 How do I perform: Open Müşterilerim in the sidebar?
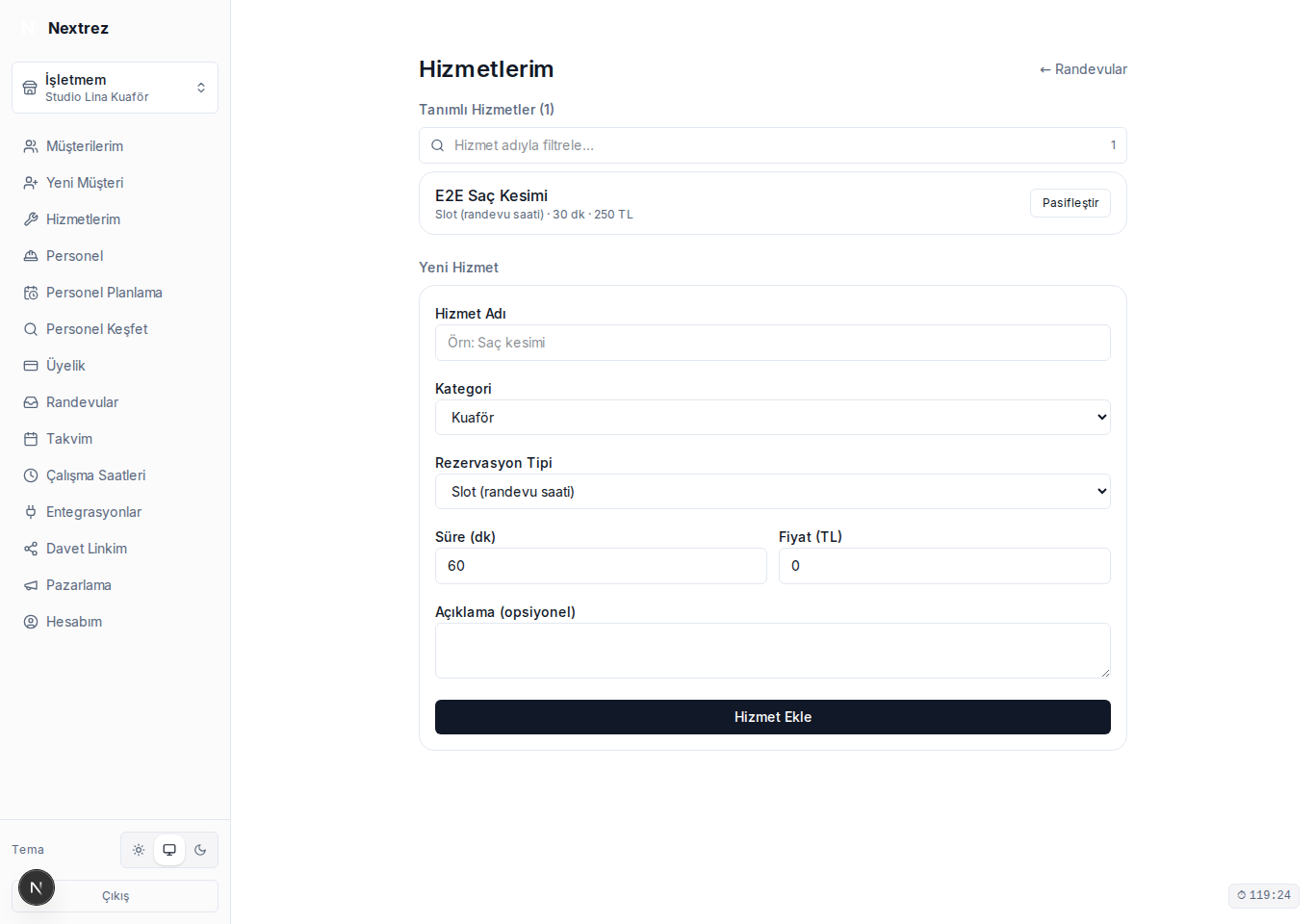point(116,146)
